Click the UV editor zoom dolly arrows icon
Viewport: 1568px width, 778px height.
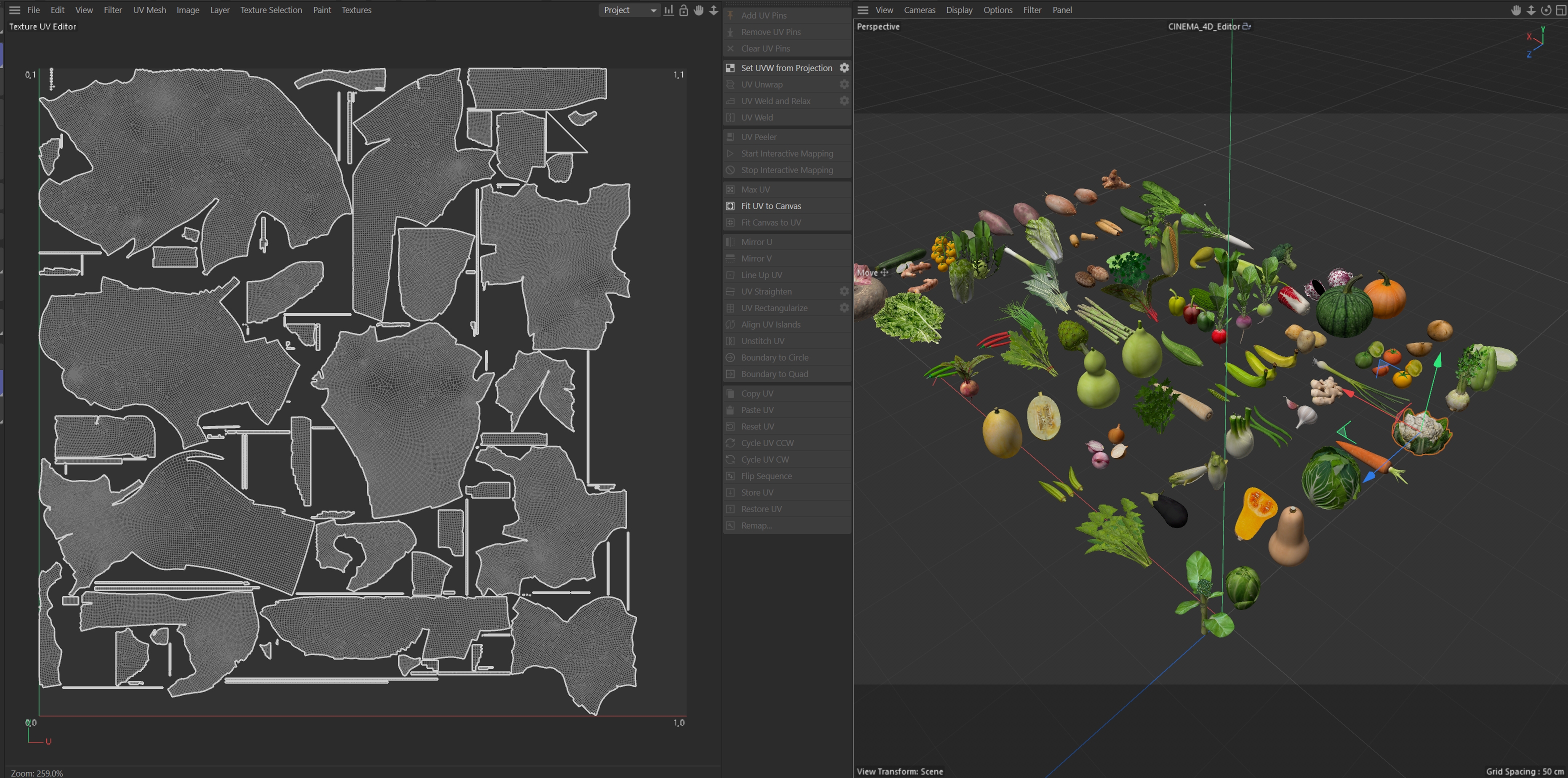[713, 9]
